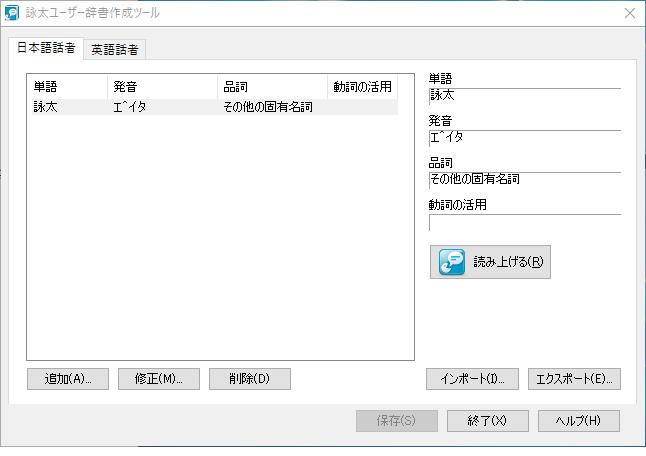Image resolution: width=646 pixels, height=456 pixels.
Task: Click 終了(X) to exit the tool
Action: tap(487, 421)
